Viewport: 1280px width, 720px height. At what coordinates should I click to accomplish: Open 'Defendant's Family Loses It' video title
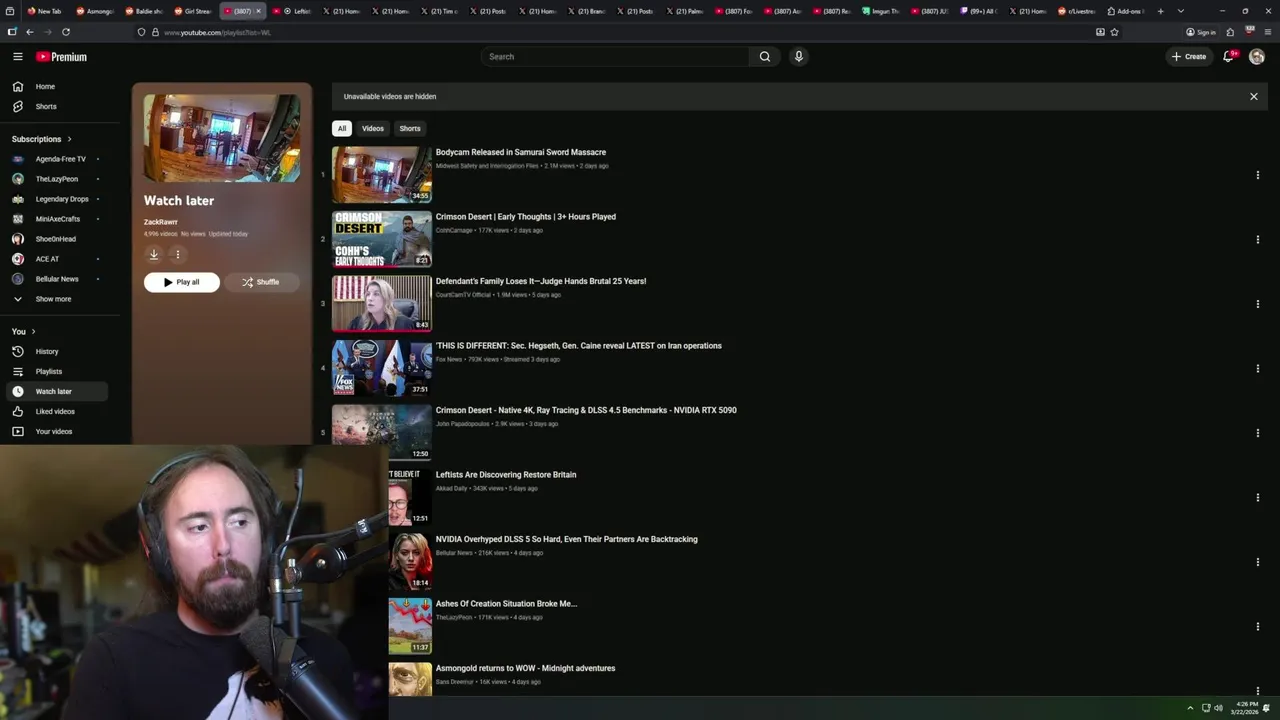click(x=541, y=282)
